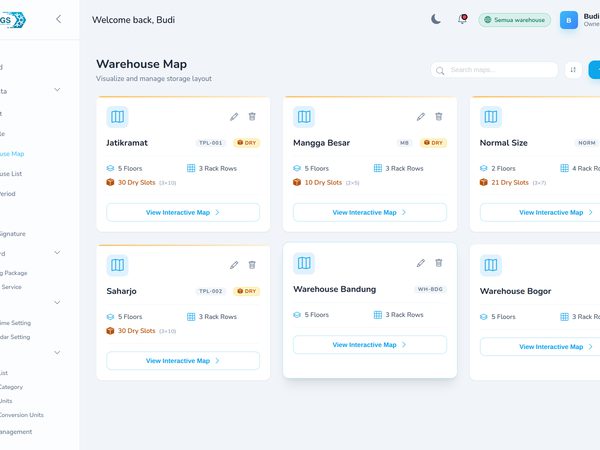Click the DRY badge on the Jatikramat card
This screenshot has height=450, width=600.
[246, 143]
